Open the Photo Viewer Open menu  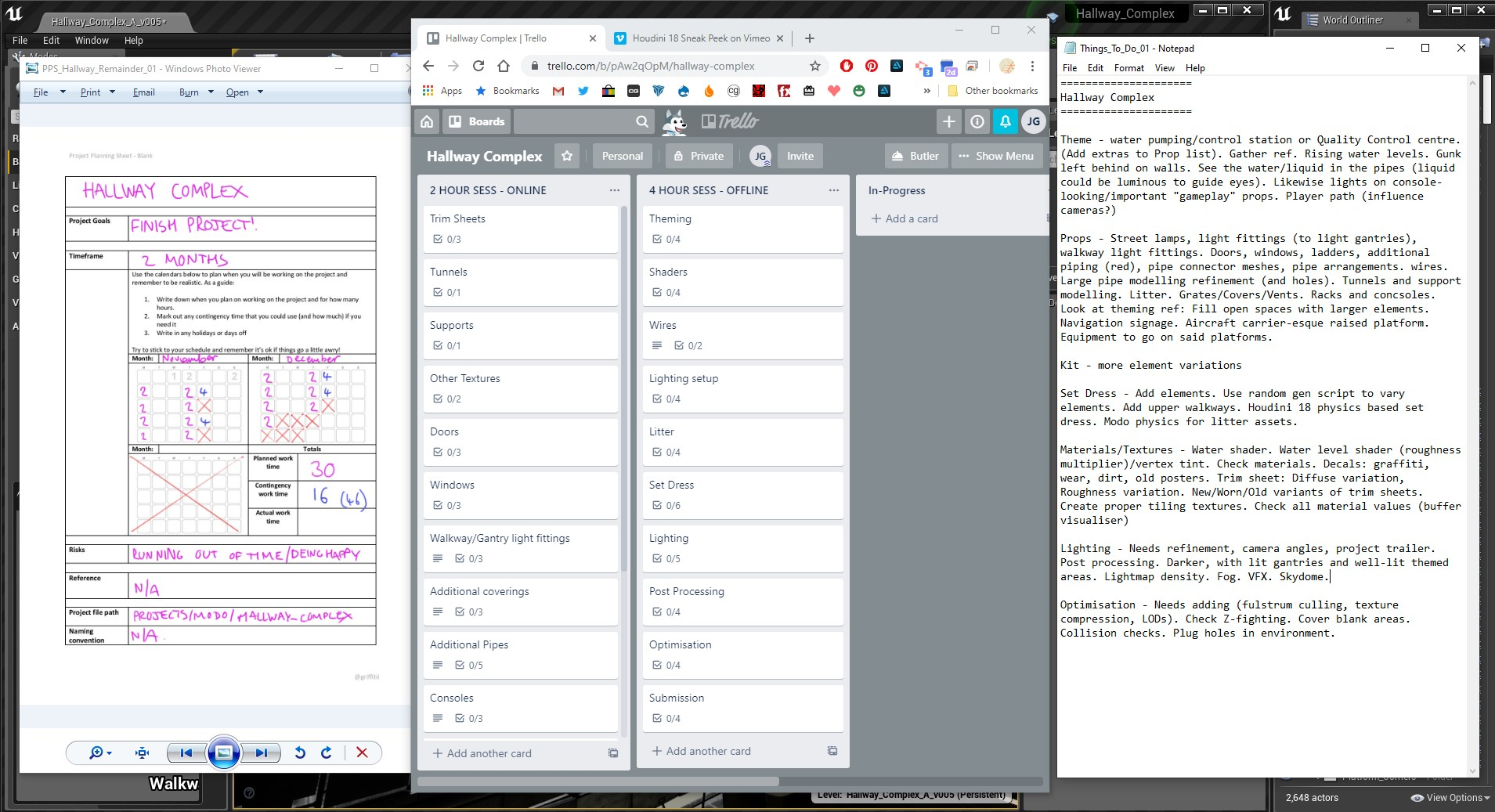[244, 92]
